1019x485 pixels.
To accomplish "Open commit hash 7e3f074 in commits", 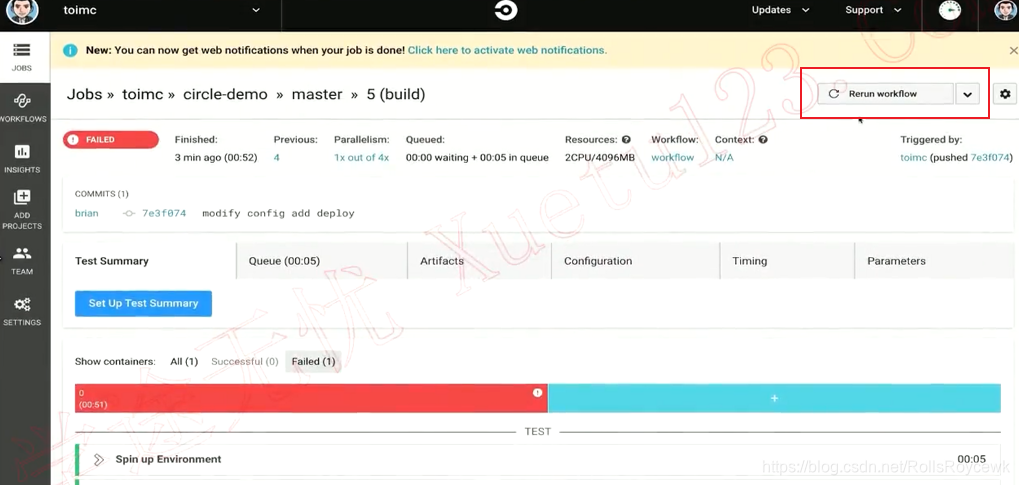I will point(164,213).
